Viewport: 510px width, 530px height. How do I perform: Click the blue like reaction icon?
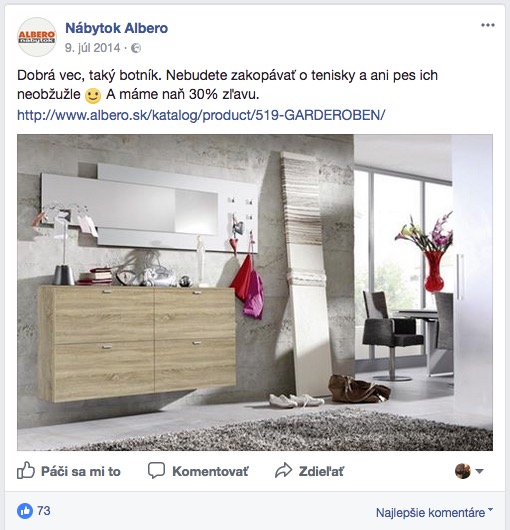pyautogui.click(x=25, y=511)
